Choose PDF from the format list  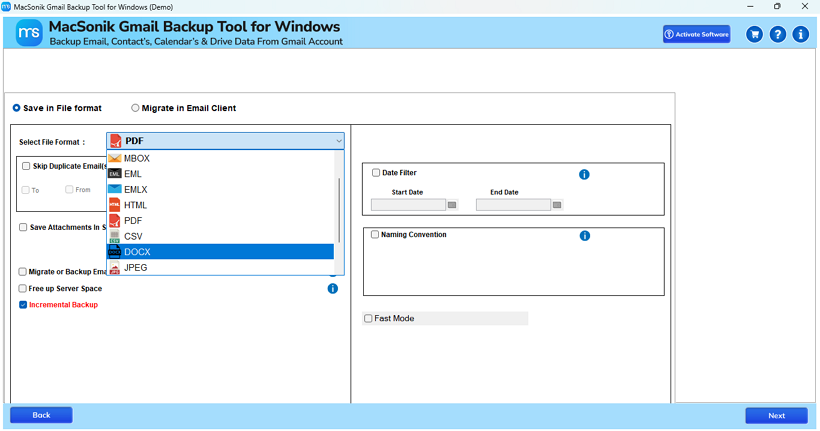[x=220, y=221]
